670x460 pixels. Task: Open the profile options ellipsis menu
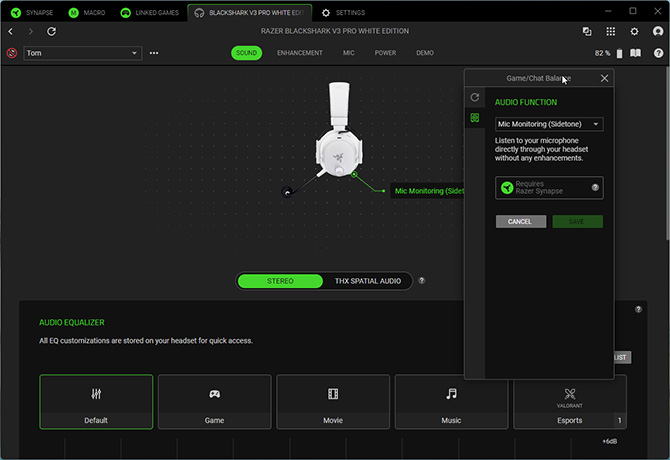(154, 53)
